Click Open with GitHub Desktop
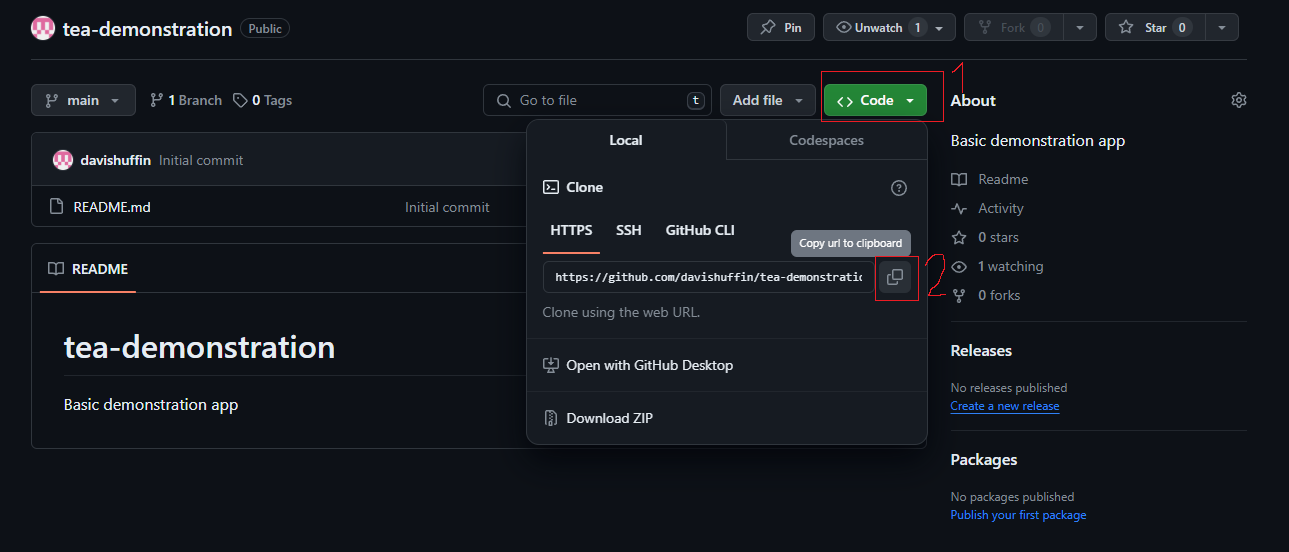 pyautogui.click(x=650, y=365)
